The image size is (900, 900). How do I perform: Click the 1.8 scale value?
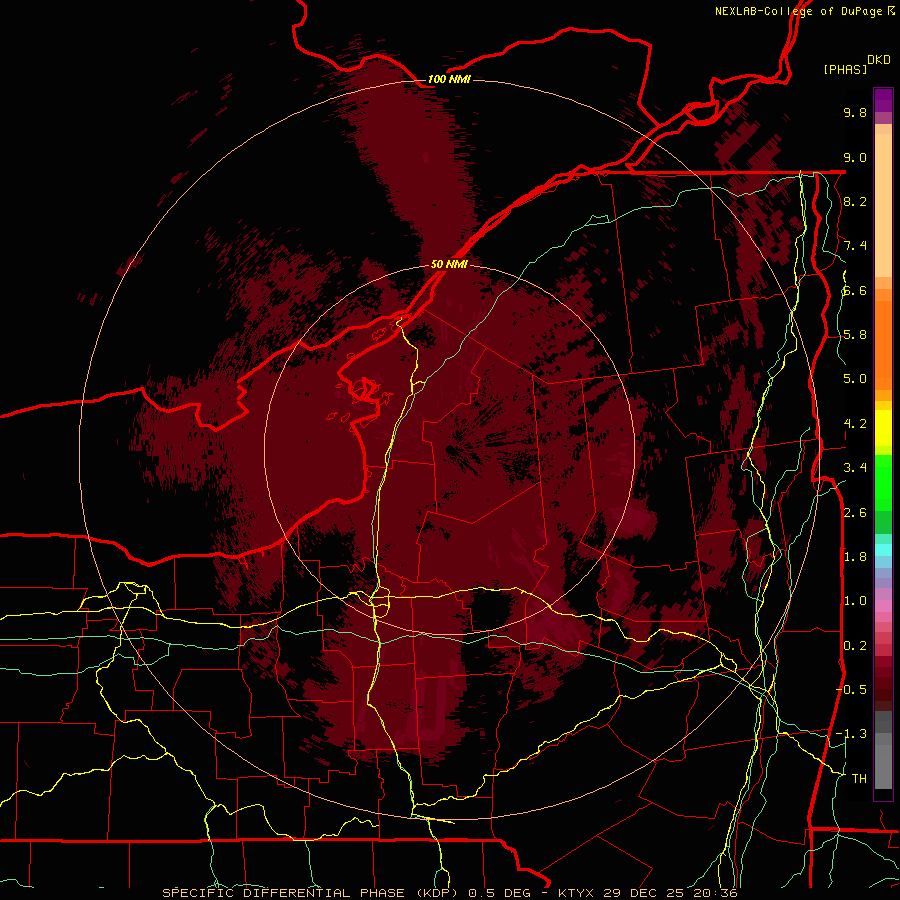[855, 557]
